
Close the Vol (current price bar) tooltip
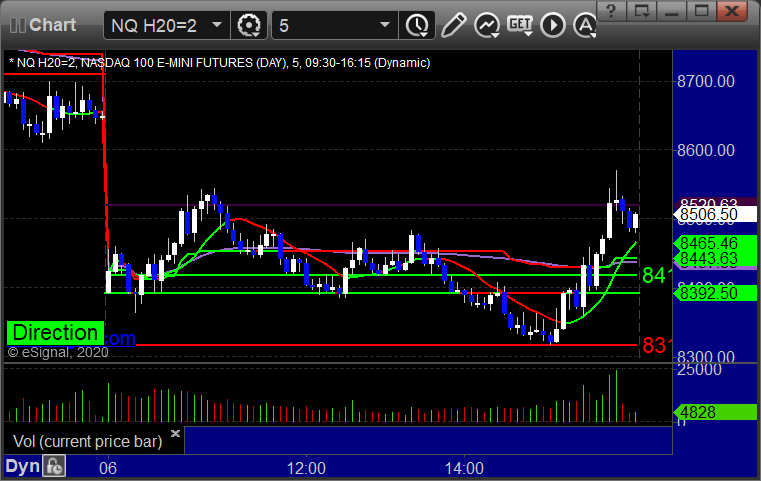[x=176, y=434]
